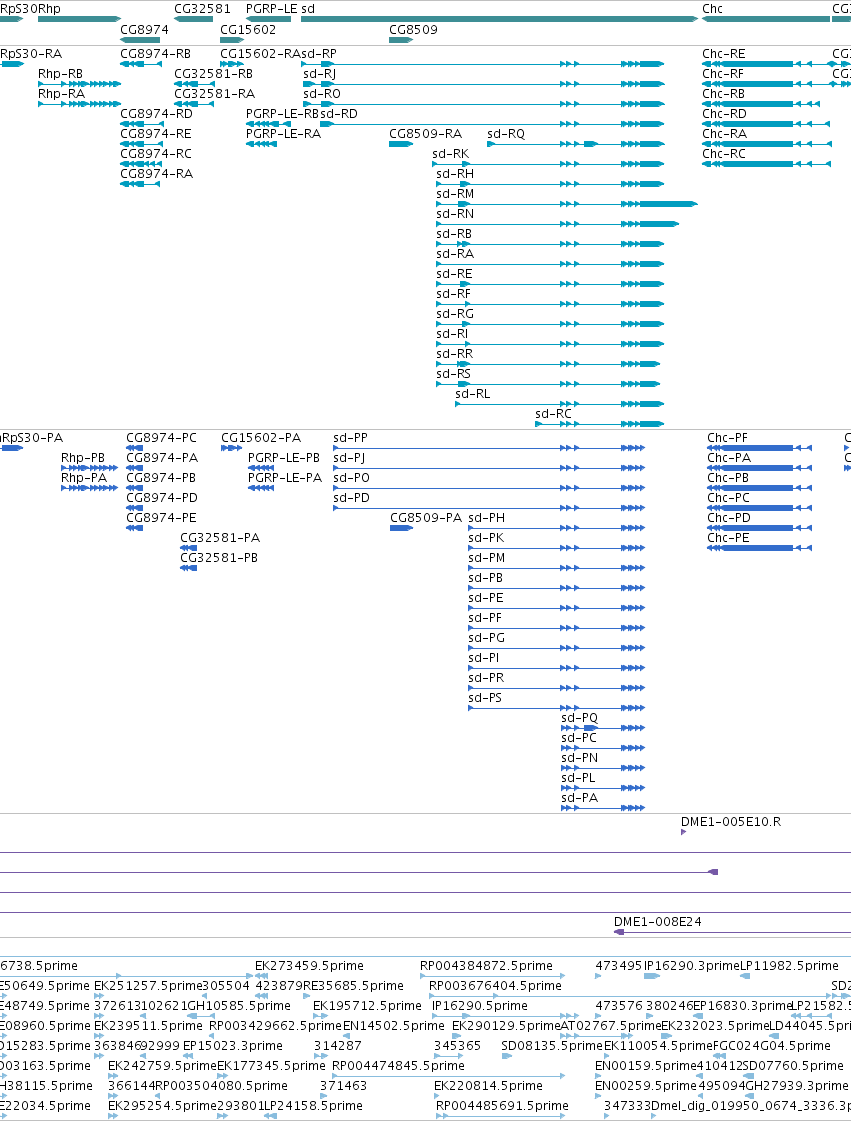Select EST label EK242759.5prime

click(x=162, y=1066)
